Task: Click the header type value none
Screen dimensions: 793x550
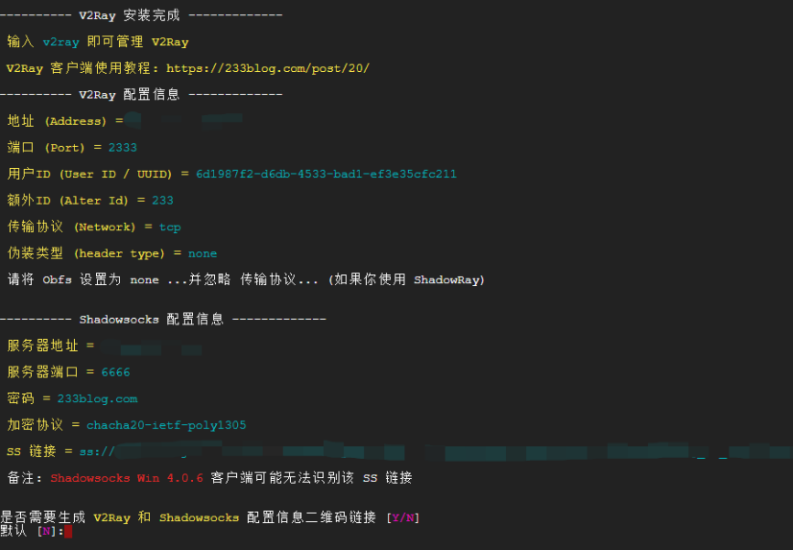Action: tap(202, 253)
